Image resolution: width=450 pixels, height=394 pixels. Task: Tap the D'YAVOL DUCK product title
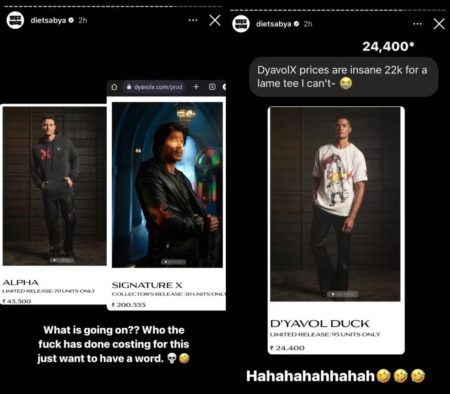coord(320,324)
